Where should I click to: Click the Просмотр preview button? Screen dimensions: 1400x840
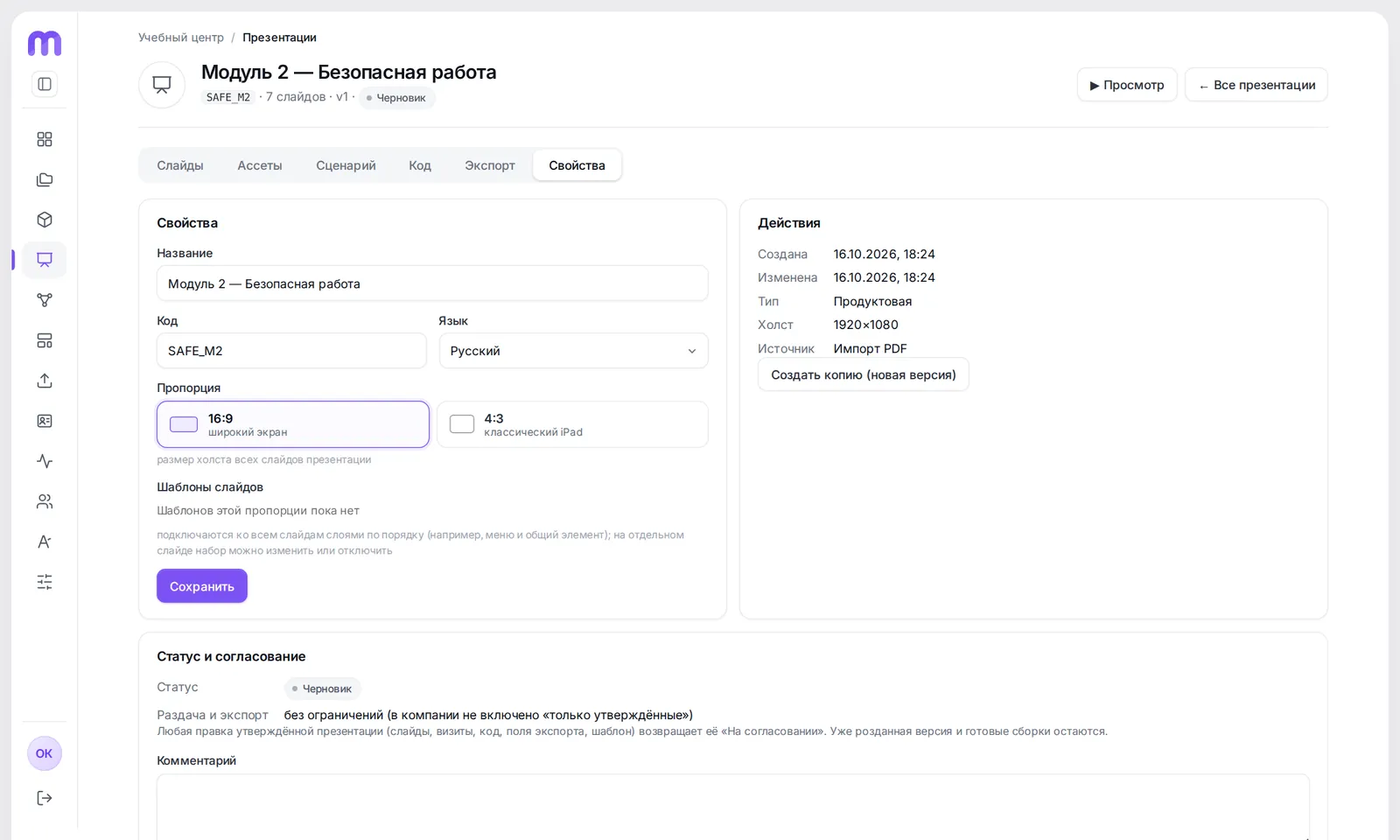pyautogui.click(x=1127, y=85)
